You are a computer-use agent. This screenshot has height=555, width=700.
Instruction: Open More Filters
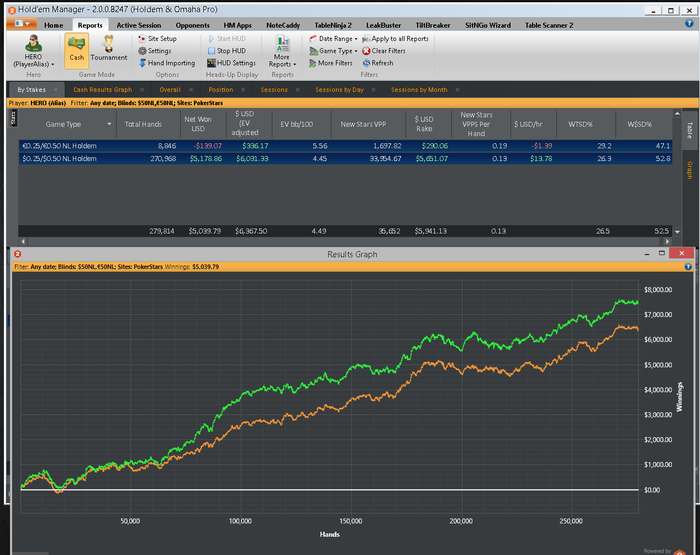335,63
